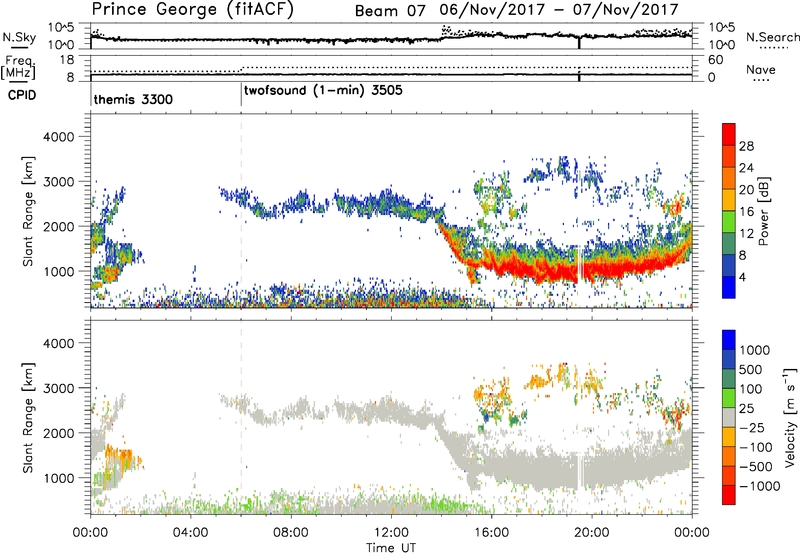Image resolution: width=800 pixels, height=554 pixels.
Task: Click the 'twofsound (1-min) 3505' CPID text
Action: point(323,91)
